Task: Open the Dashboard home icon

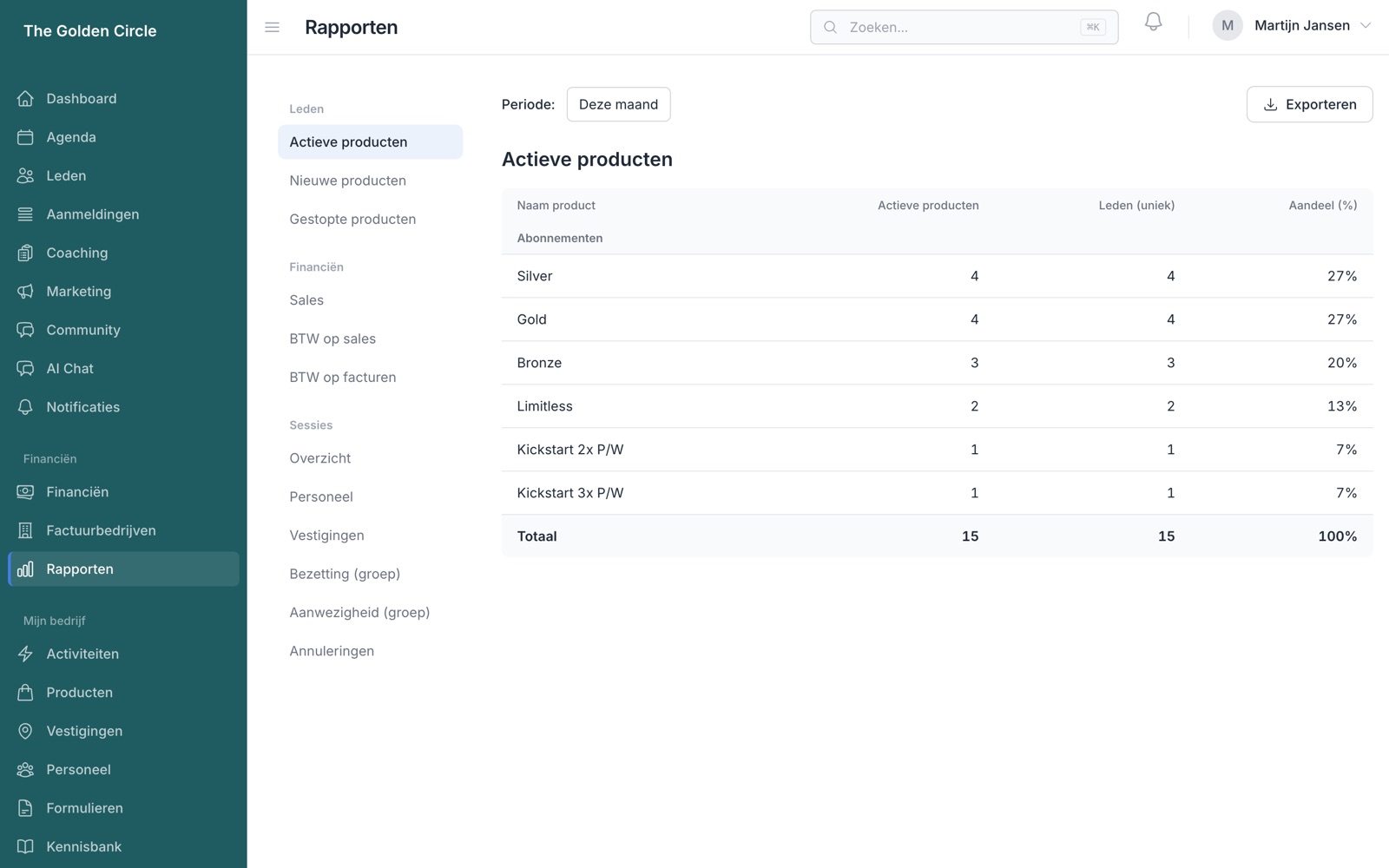Action: tap(25, 98)
